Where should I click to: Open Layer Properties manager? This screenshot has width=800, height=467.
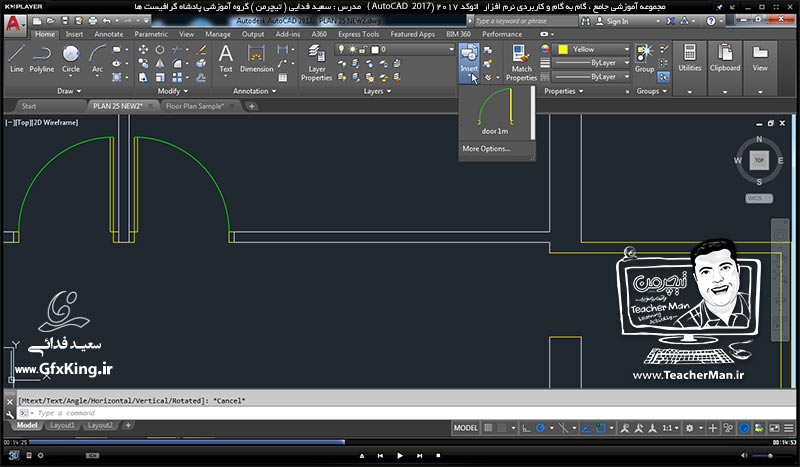(316, 62)
